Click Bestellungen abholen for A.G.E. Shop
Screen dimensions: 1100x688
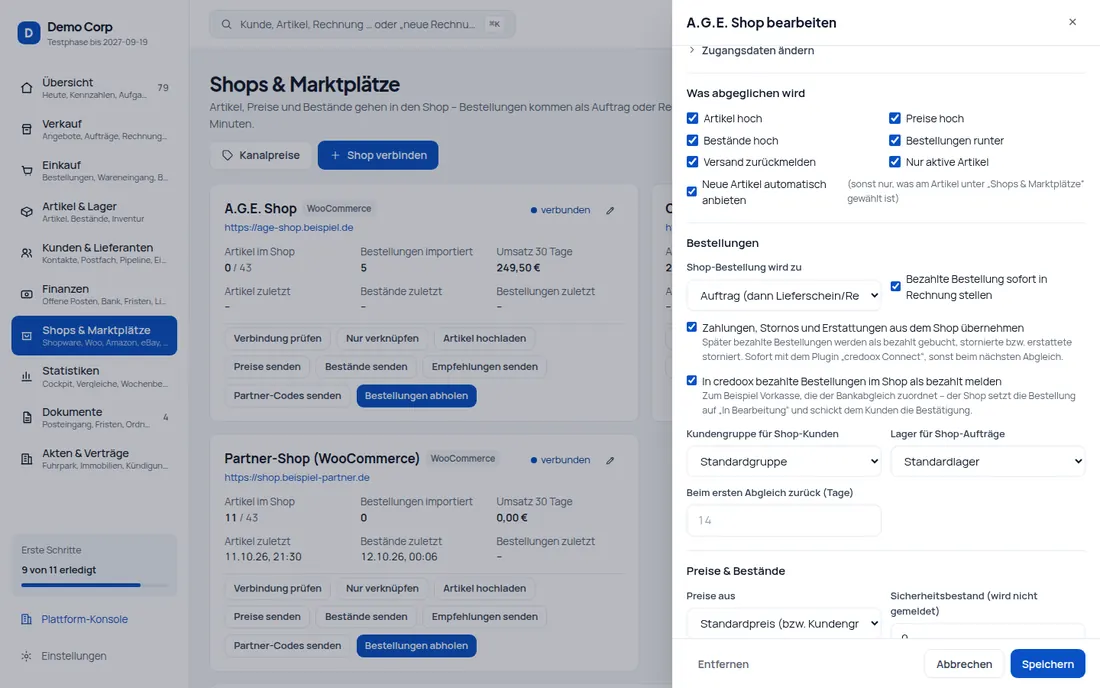click(416, 396)
